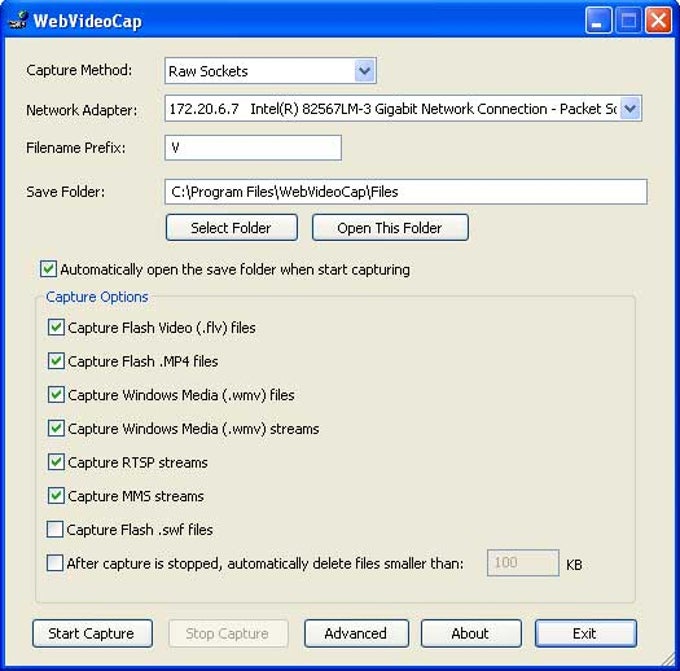Click the file size KB field
Image resolution: width=680 pixels, height=671 pixels.
coord(523,563)
